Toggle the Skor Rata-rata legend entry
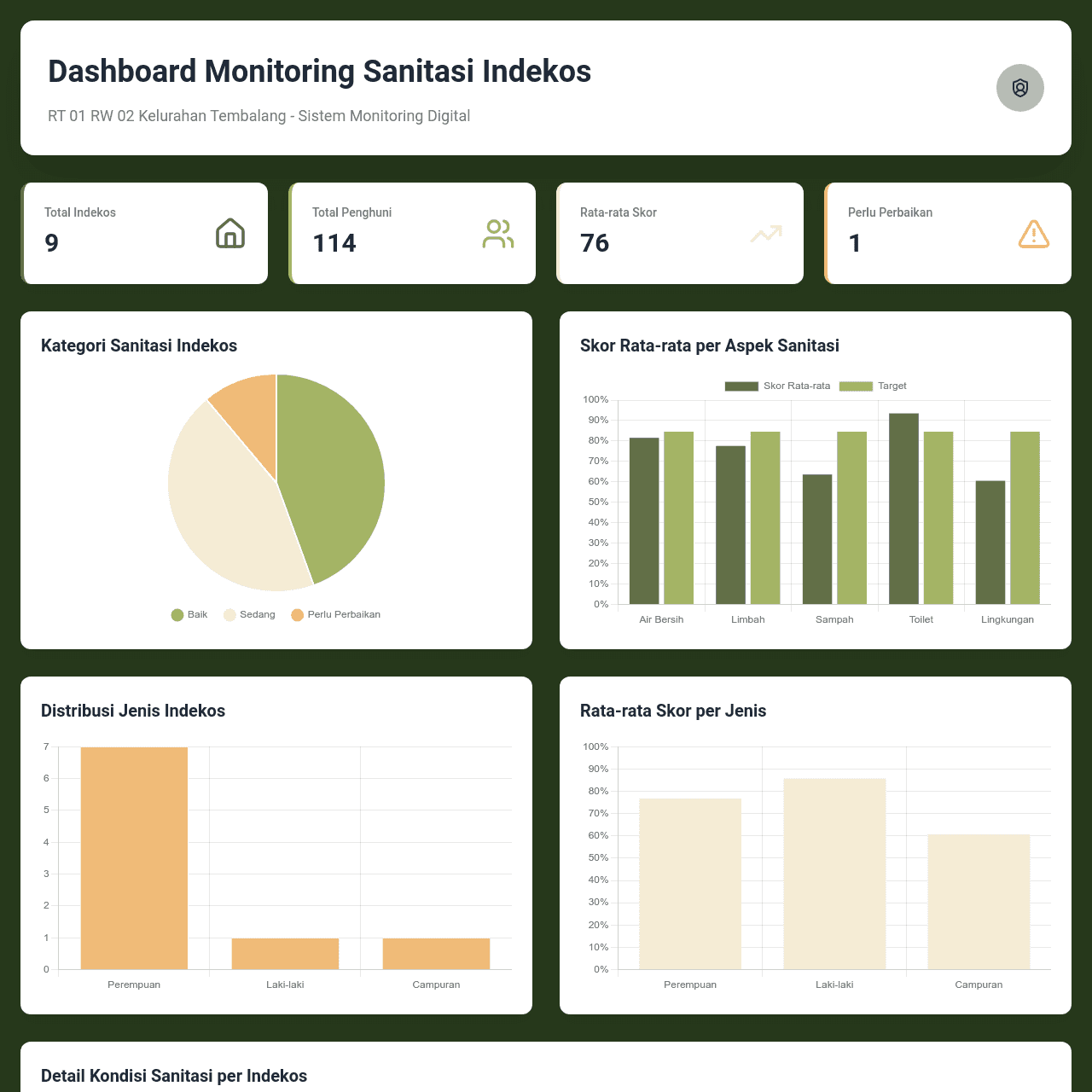The width and height of the screenshot is (1092, 1092). [777, 386]
